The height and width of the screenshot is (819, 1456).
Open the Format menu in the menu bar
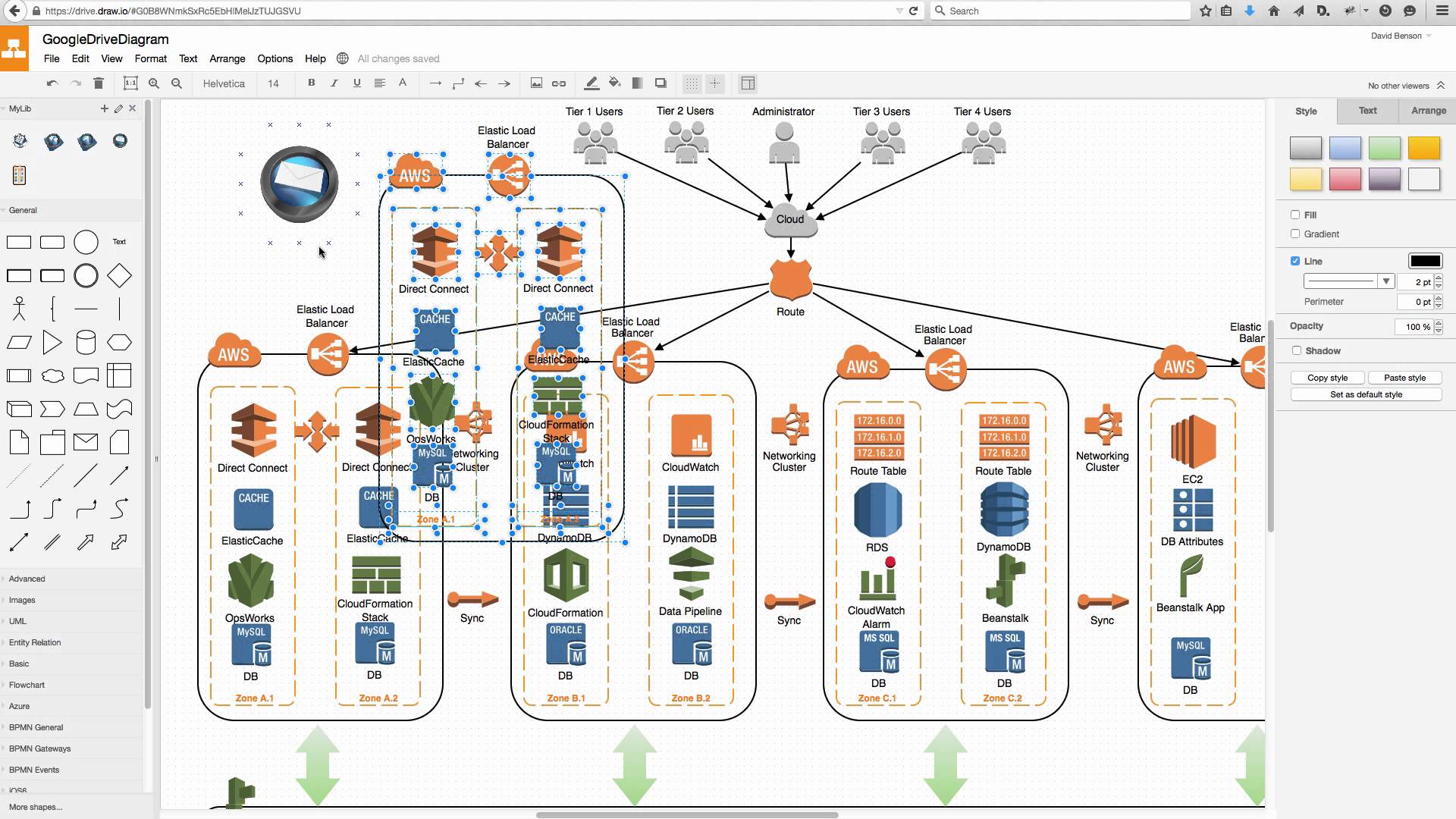[151, 58]
